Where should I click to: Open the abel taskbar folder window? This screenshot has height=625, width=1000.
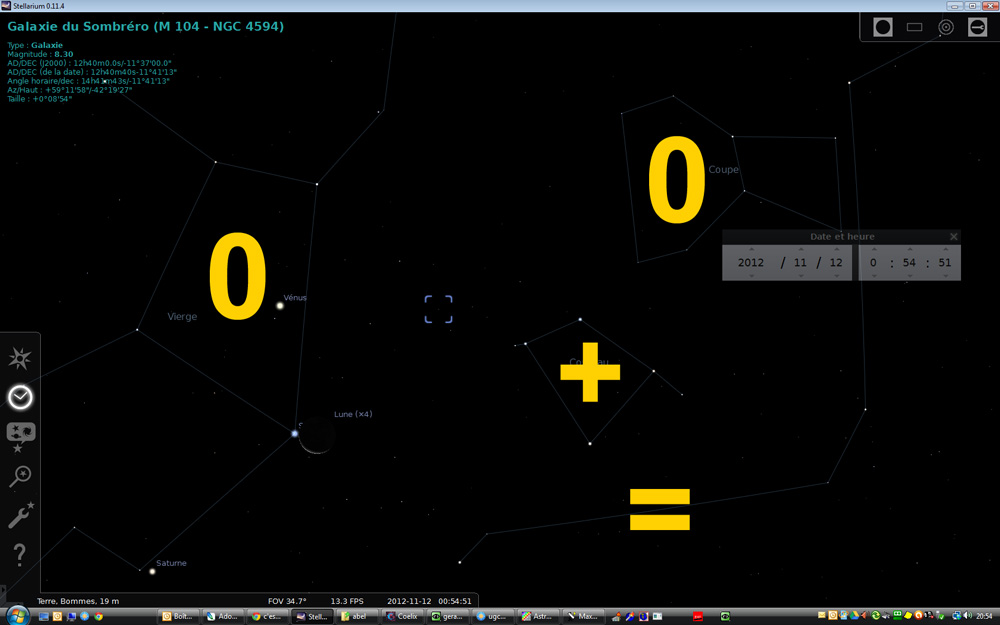tap(357, 616)
